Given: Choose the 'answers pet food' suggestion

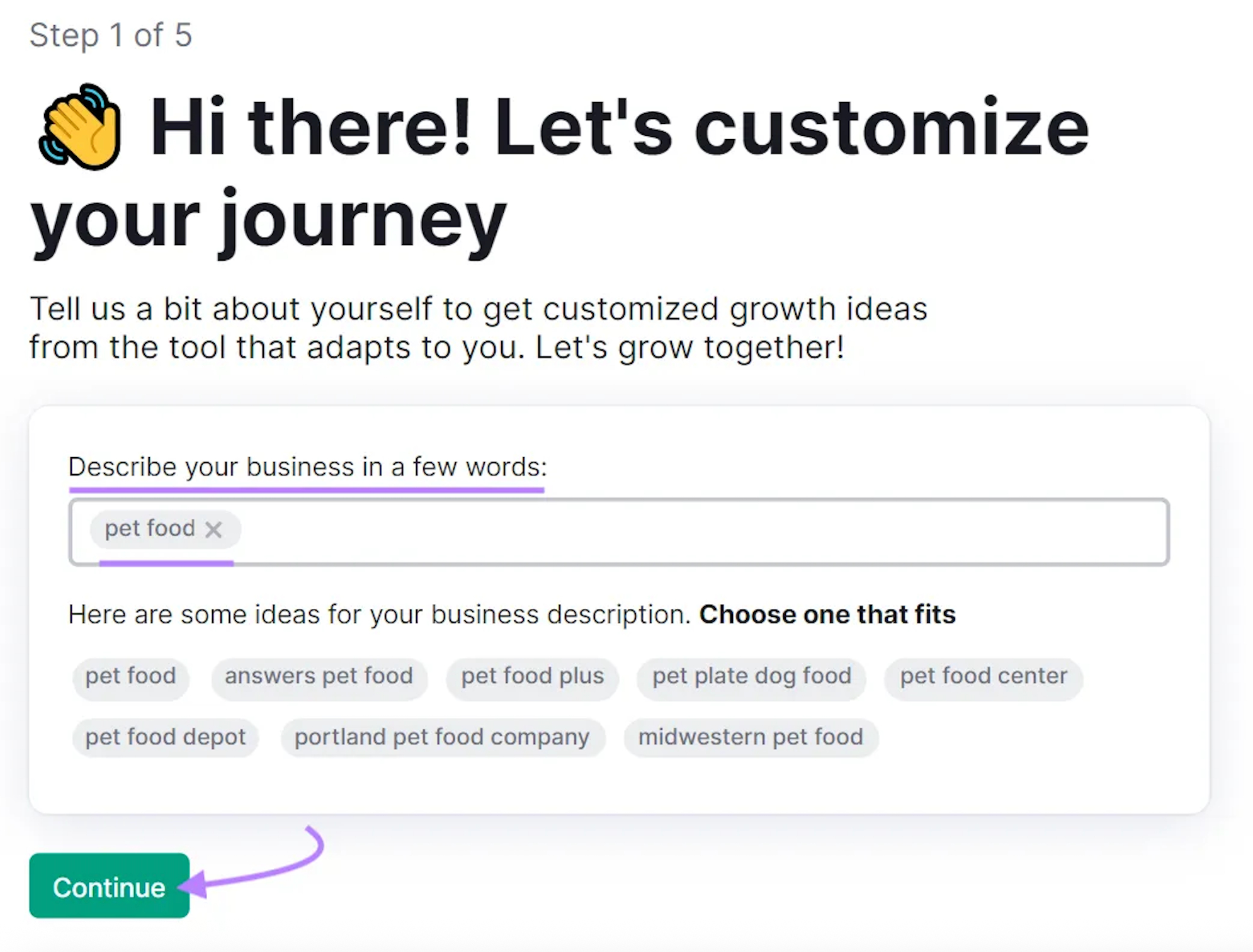Looking at the screenshot, I should pos(319,676).
